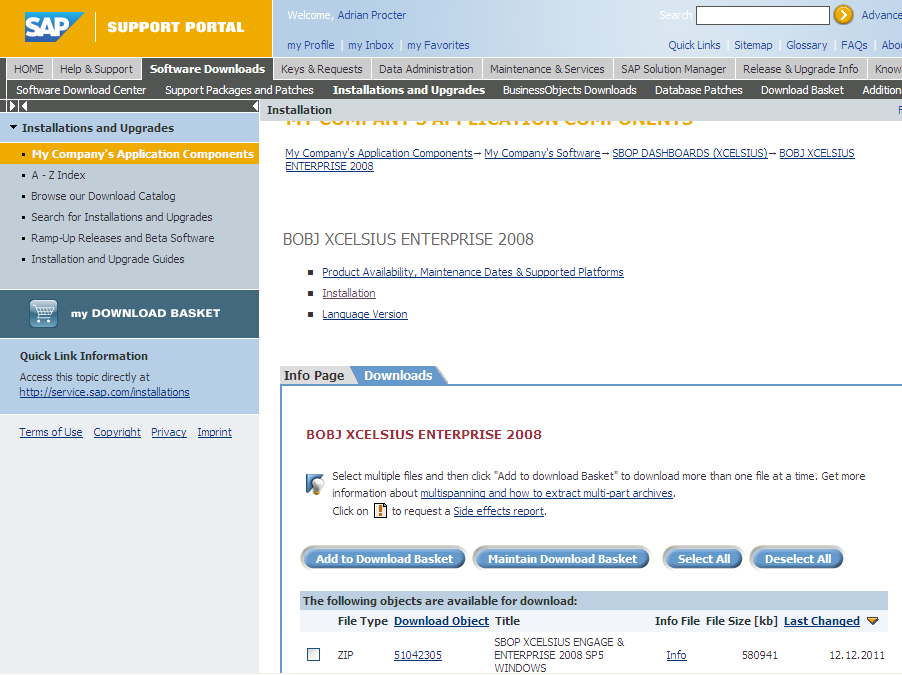This screenshot has width=902, height=675.
Task: Click the collapse arrow at navigation header's right end
Action: (x=255, y=106)
